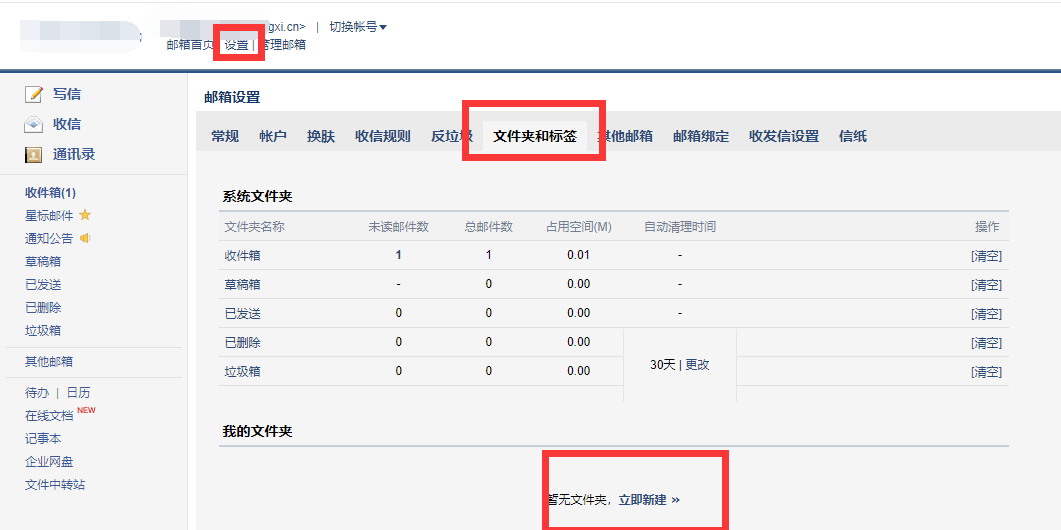Switch to the 常规 settings tab
The width and height of the screenshot is (1061, 530).
[x=225, y=136]
